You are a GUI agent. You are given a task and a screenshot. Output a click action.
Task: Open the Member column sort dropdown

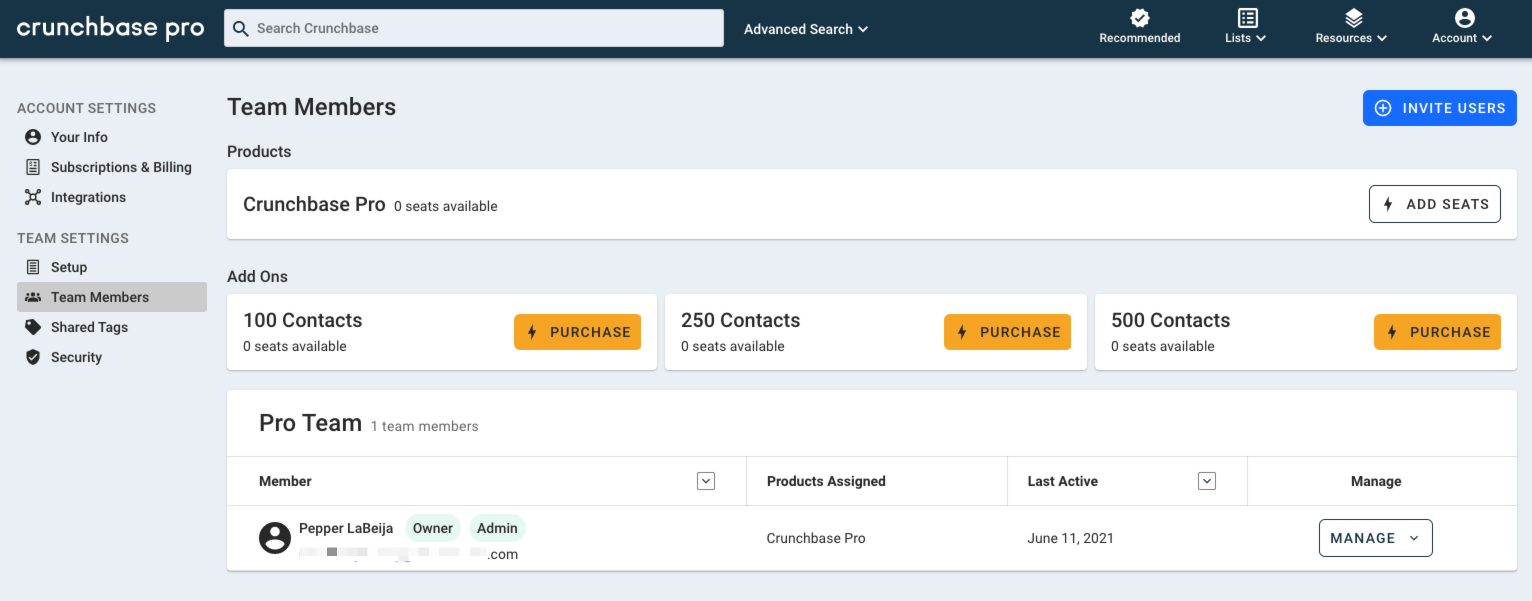706,481
